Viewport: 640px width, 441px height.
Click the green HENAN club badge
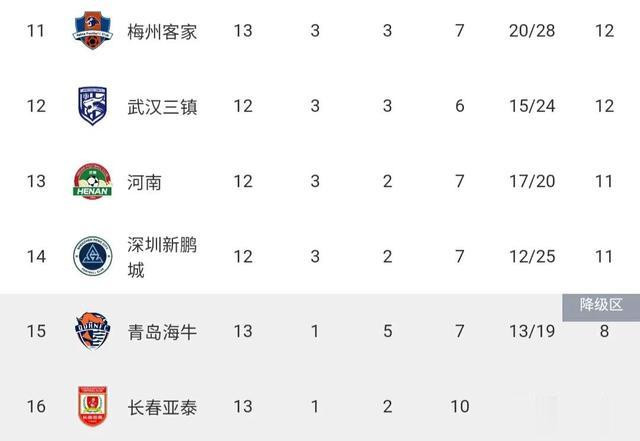coord(93,181)
